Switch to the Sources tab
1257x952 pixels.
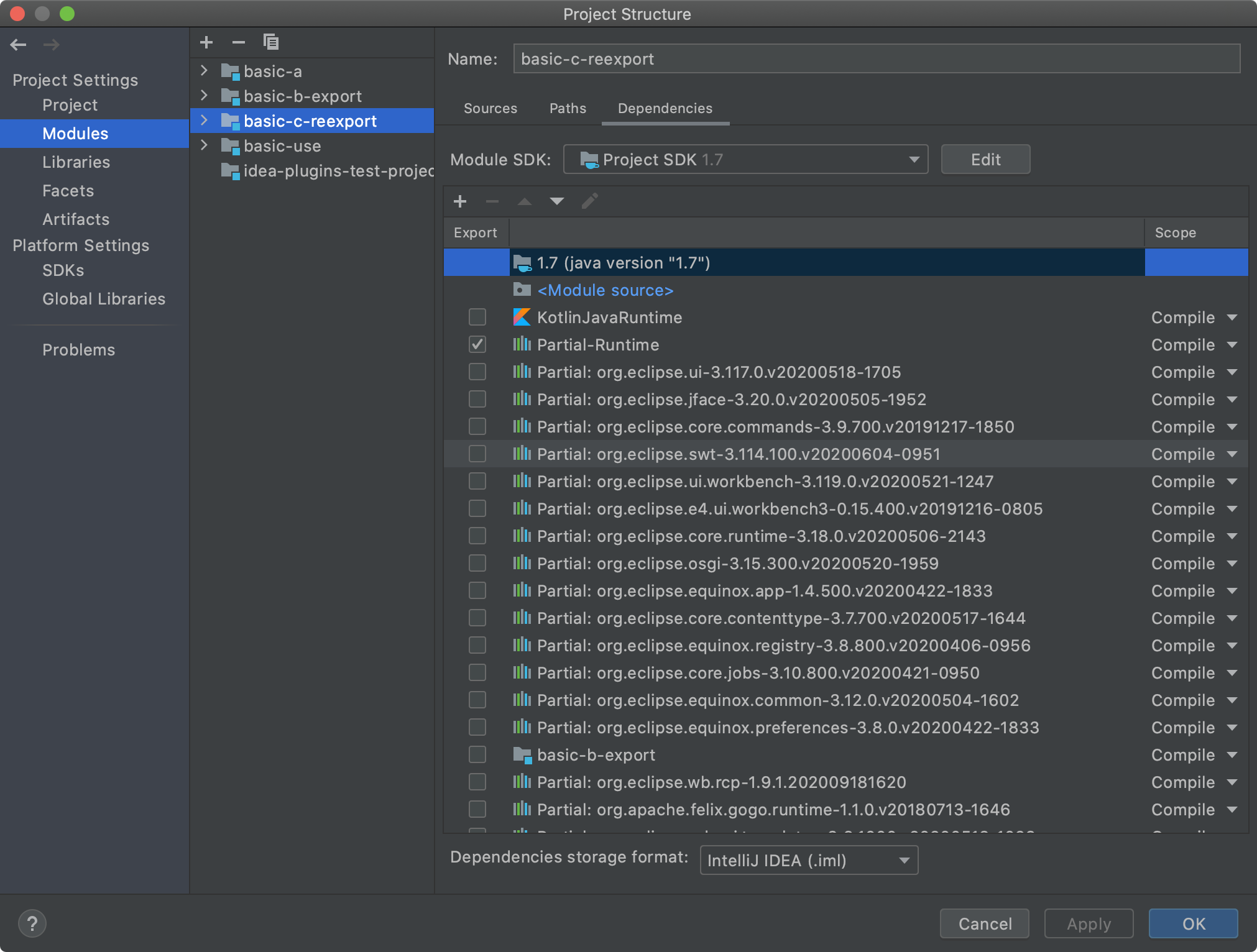490,108
